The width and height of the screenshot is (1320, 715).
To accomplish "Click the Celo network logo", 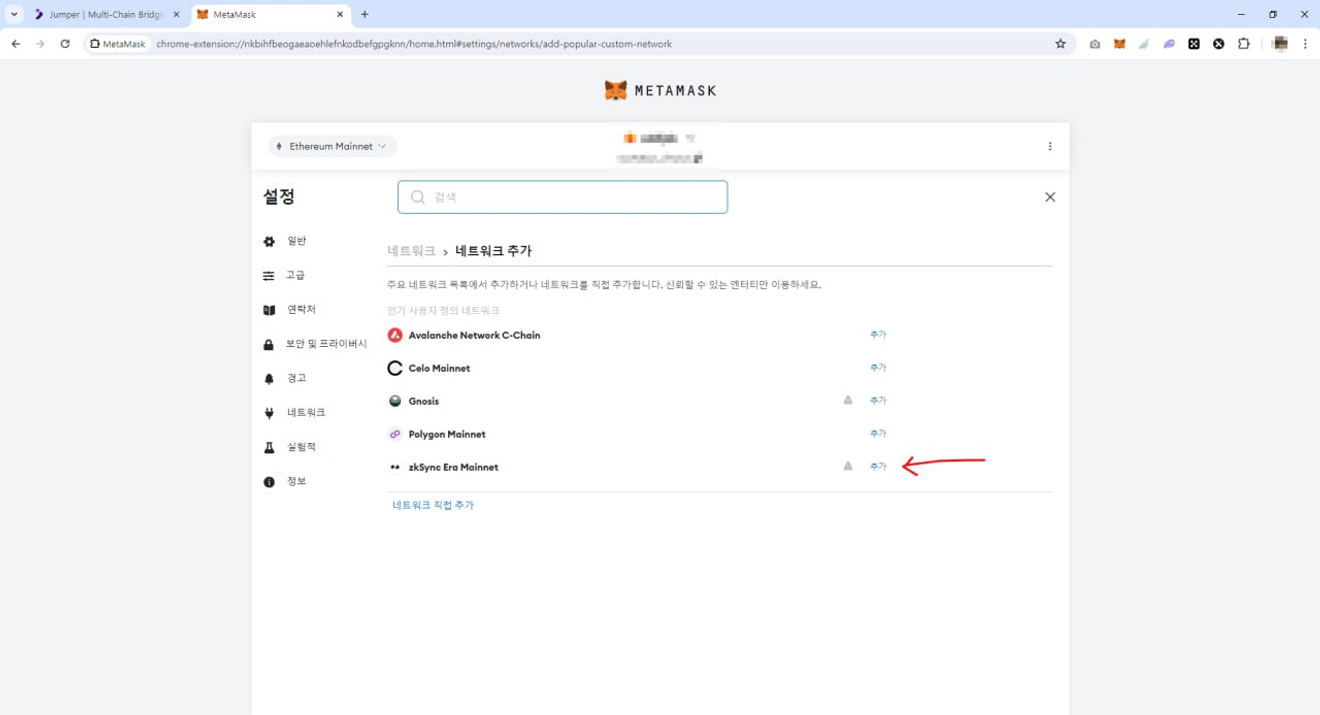I will (x=395, y=368).
